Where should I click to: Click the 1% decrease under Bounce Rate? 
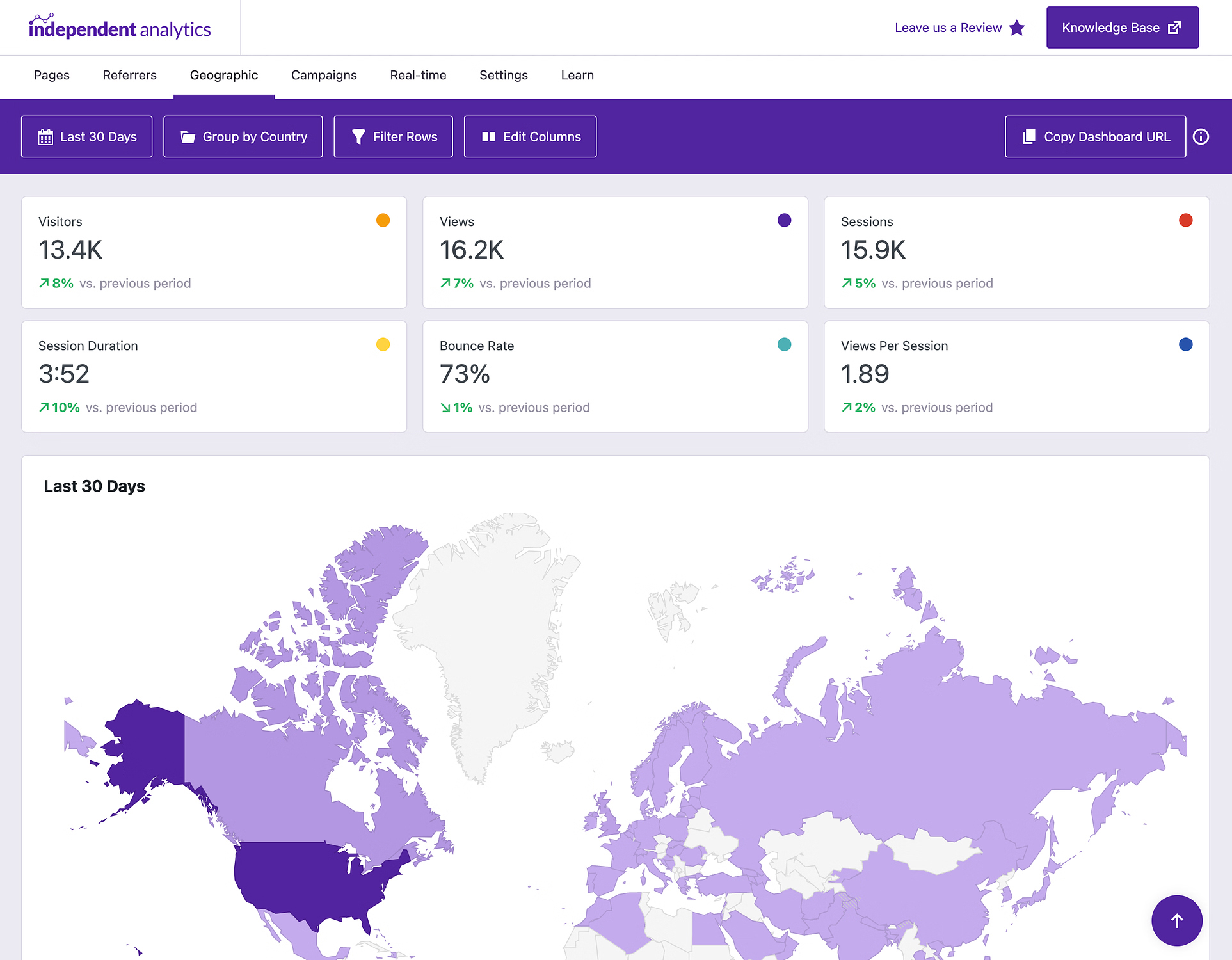coord(456,407)
